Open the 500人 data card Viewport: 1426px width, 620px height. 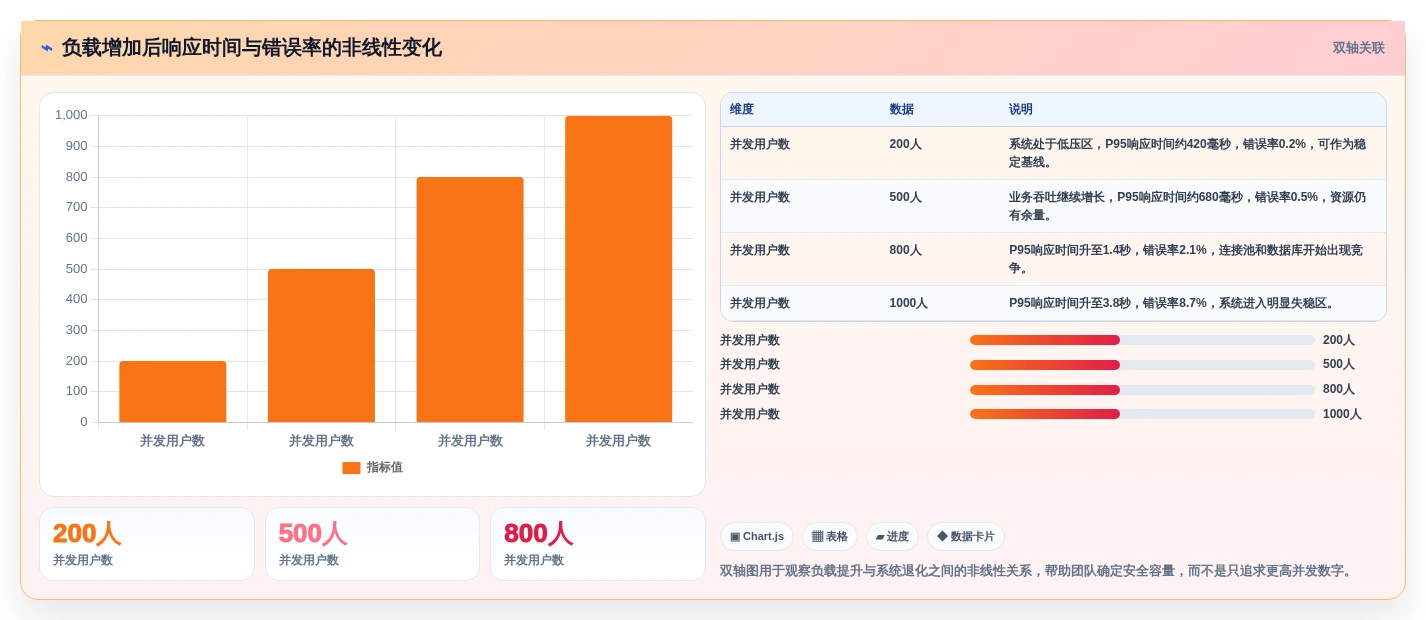pos(372,544)
